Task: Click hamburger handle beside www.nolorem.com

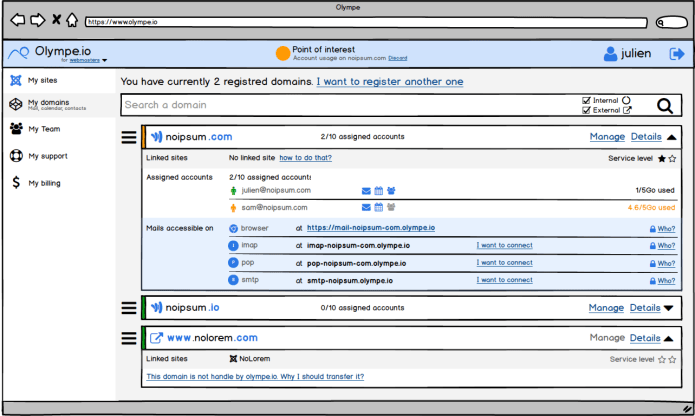Action: click(x=129, y=338)
